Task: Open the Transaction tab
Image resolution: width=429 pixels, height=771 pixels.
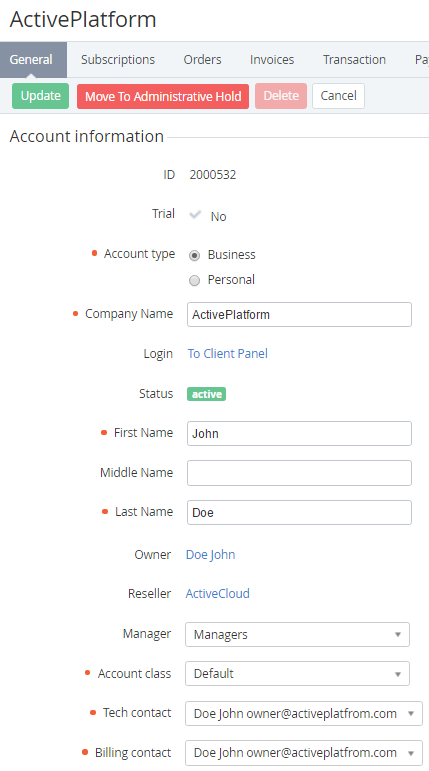Action: [354, 59]
